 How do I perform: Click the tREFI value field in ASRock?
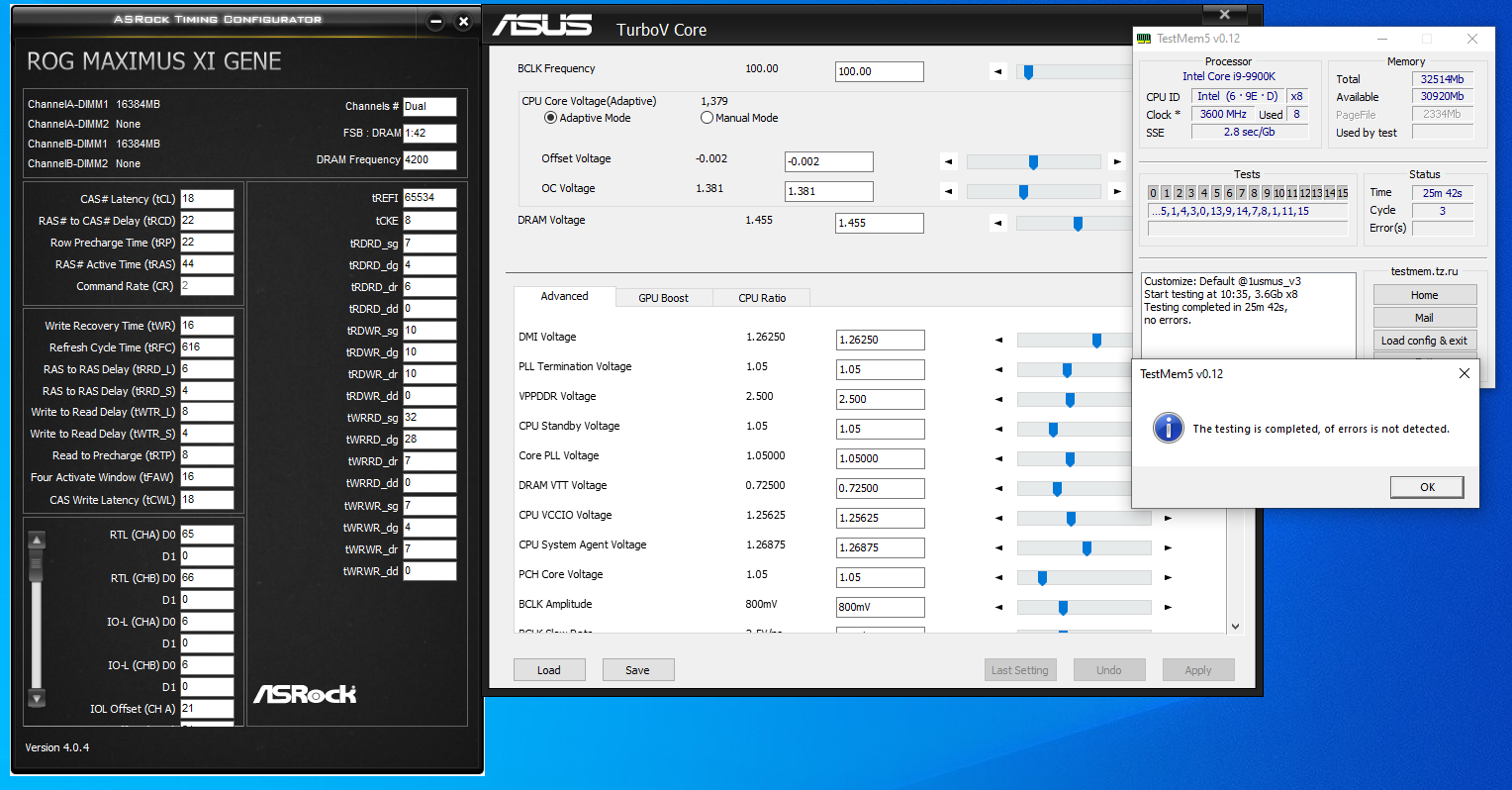click(x=429, y=198)
